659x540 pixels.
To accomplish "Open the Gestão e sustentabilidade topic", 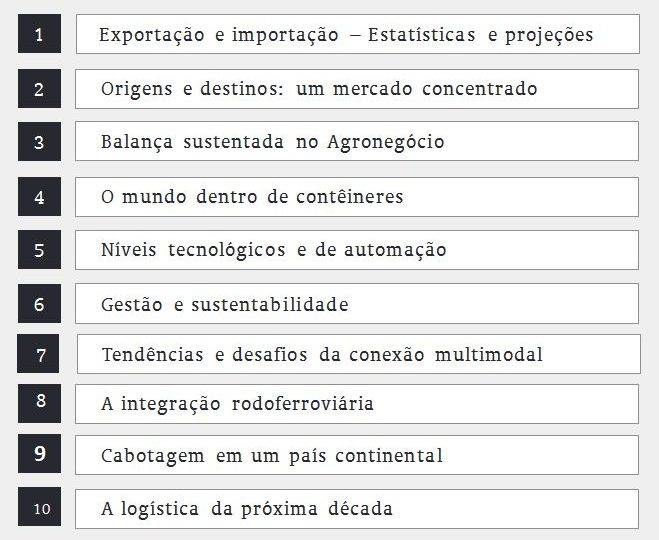I will tap(357, 303).
